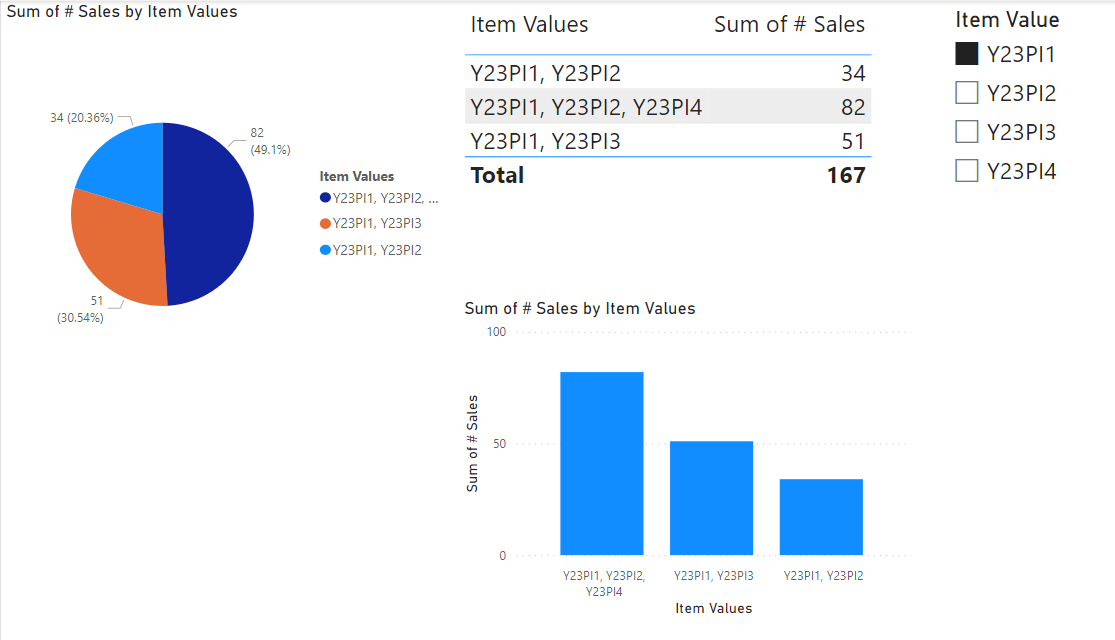
Task: Click the pie label 82 (49.1%)
Action: tap(270, 141)
